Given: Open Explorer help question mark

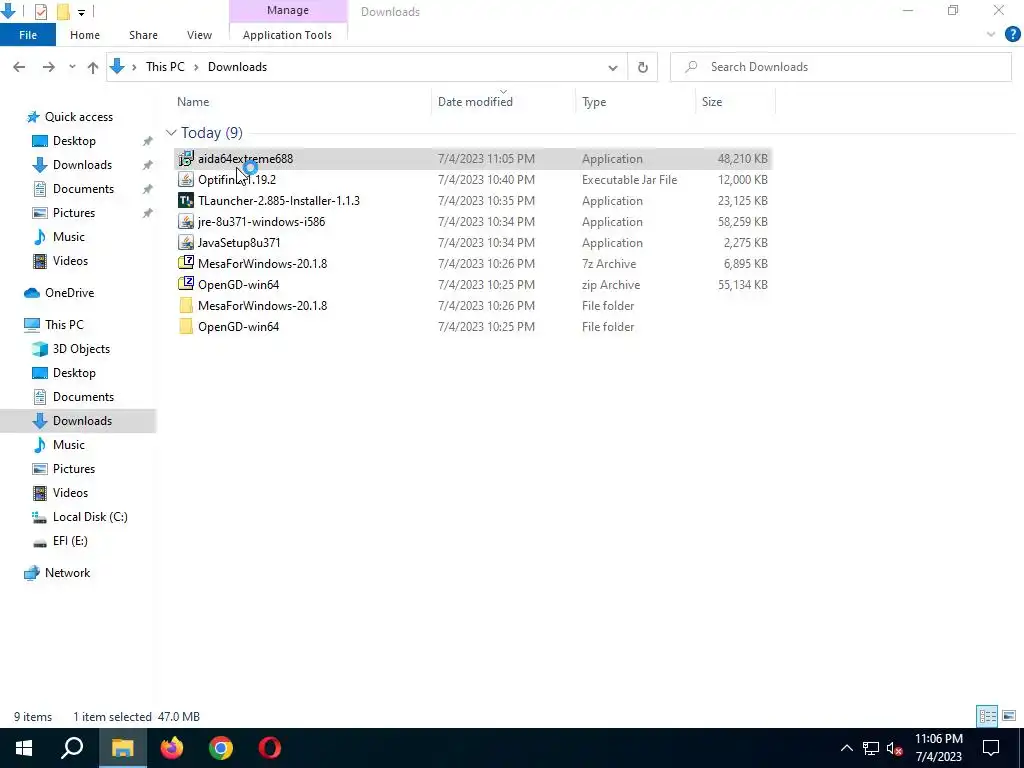Looking at the screenshot, I should pos(1012,35).
